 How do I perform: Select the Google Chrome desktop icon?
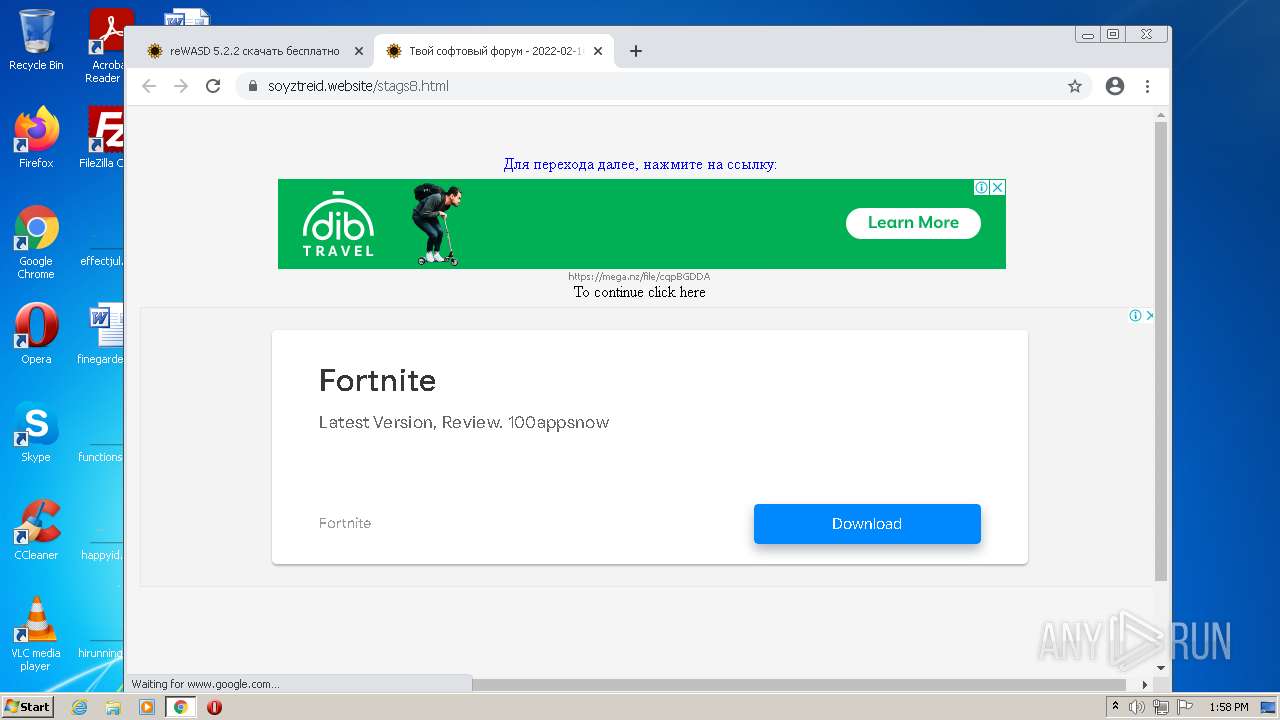tap(36, 243)
